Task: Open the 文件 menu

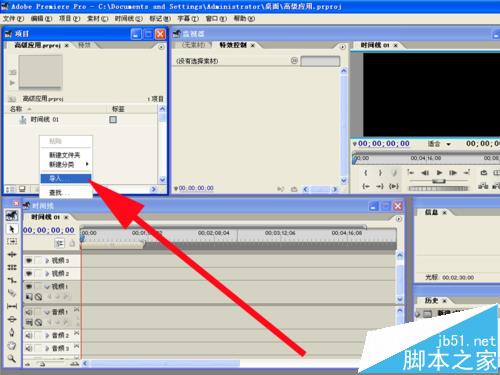Action: [13, 19]
